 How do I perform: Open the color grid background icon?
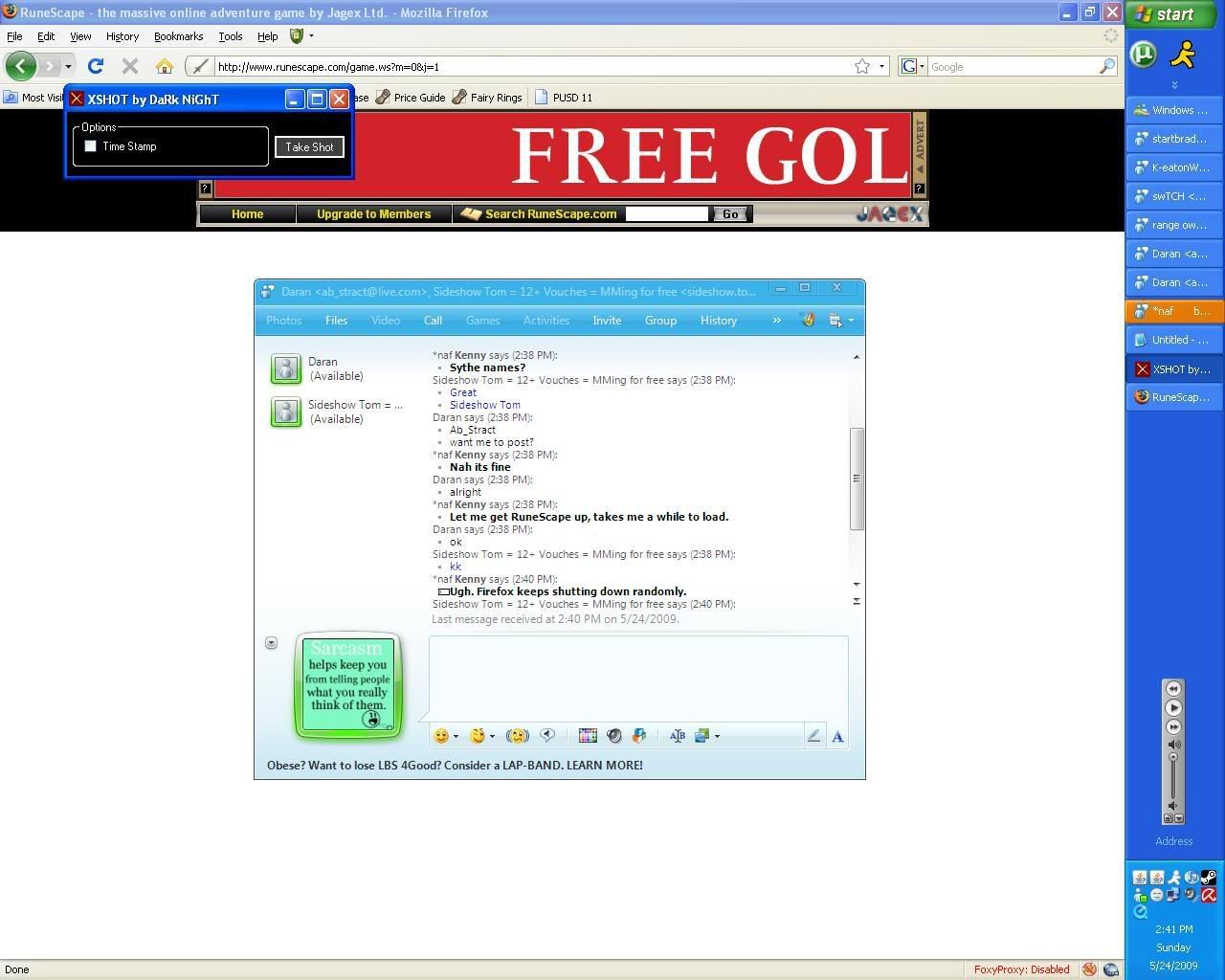588,736
